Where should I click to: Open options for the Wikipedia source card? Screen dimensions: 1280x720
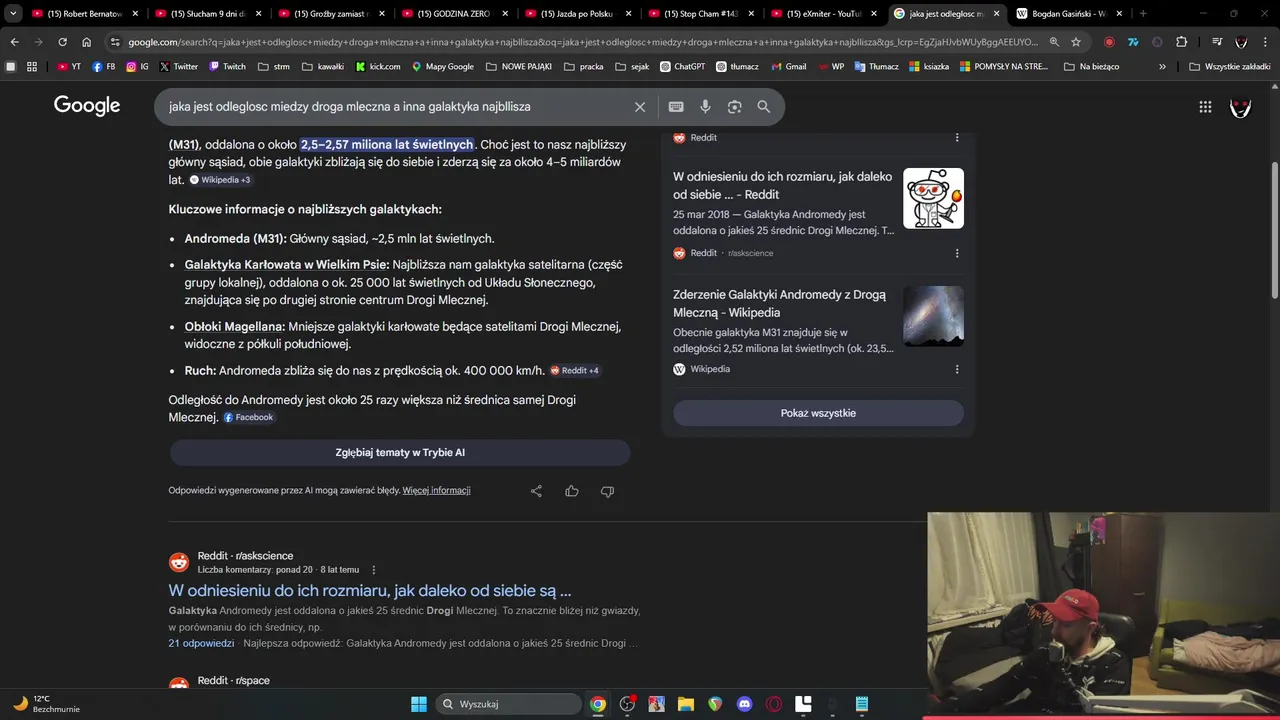tap(957, 369)
